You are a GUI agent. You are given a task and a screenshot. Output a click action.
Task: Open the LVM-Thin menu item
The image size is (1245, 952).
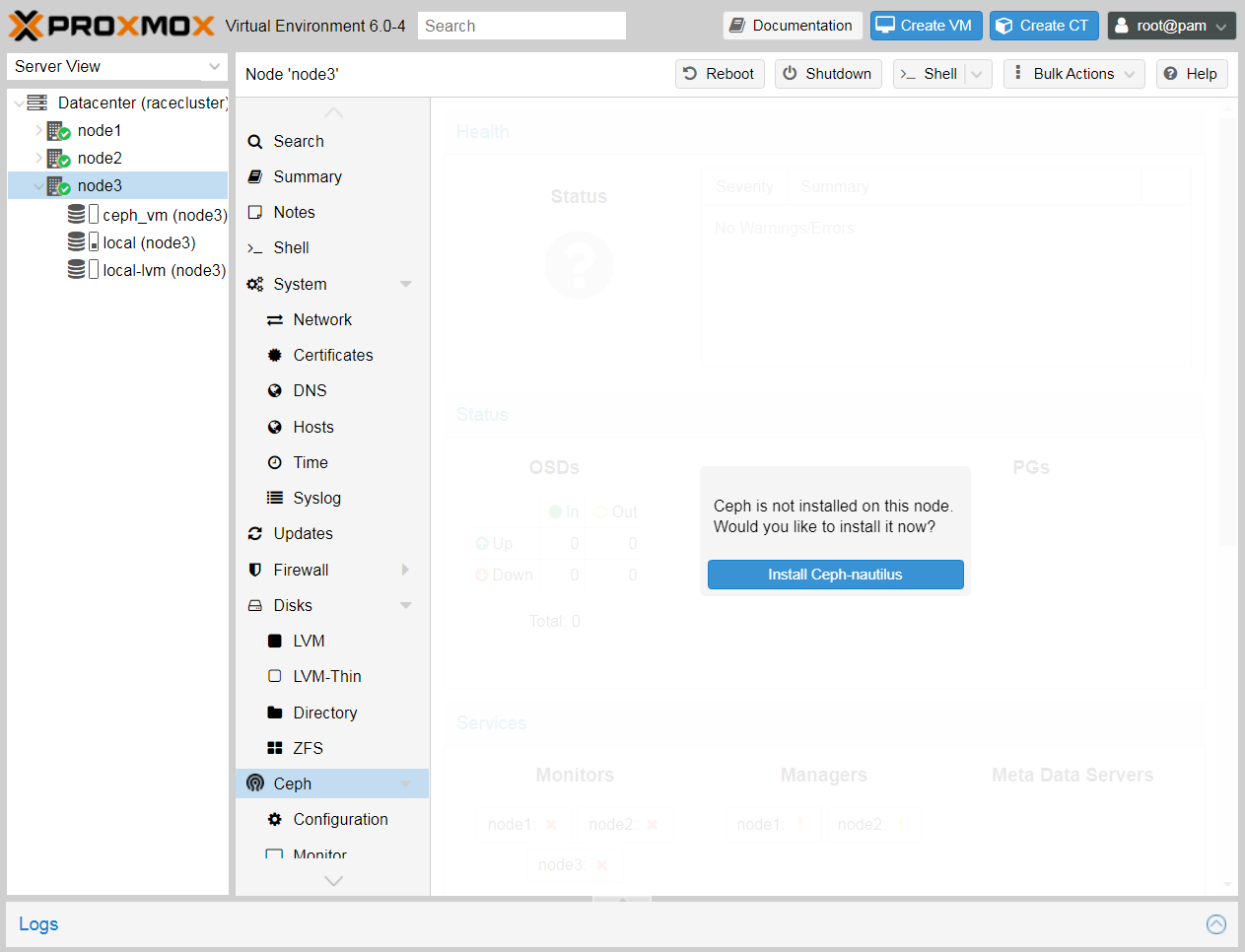332,676
